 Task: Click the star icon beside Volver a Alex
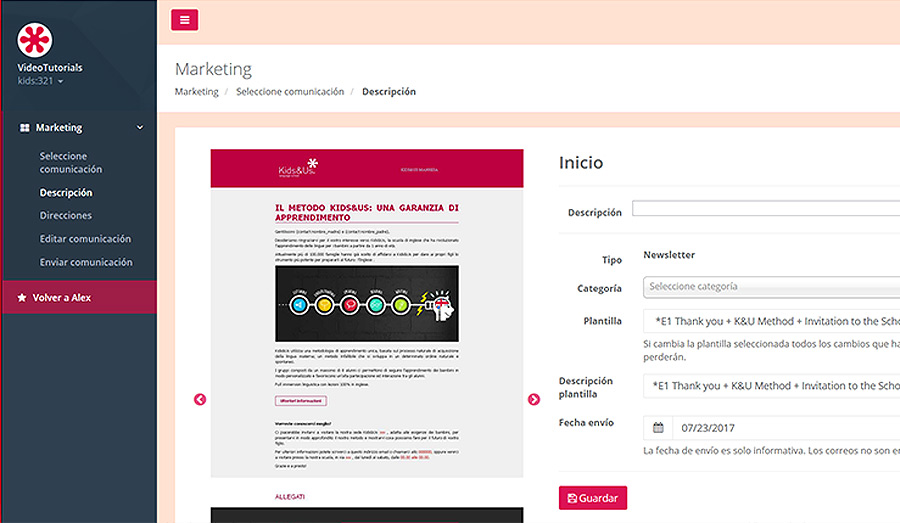click(x=22, y=297)
